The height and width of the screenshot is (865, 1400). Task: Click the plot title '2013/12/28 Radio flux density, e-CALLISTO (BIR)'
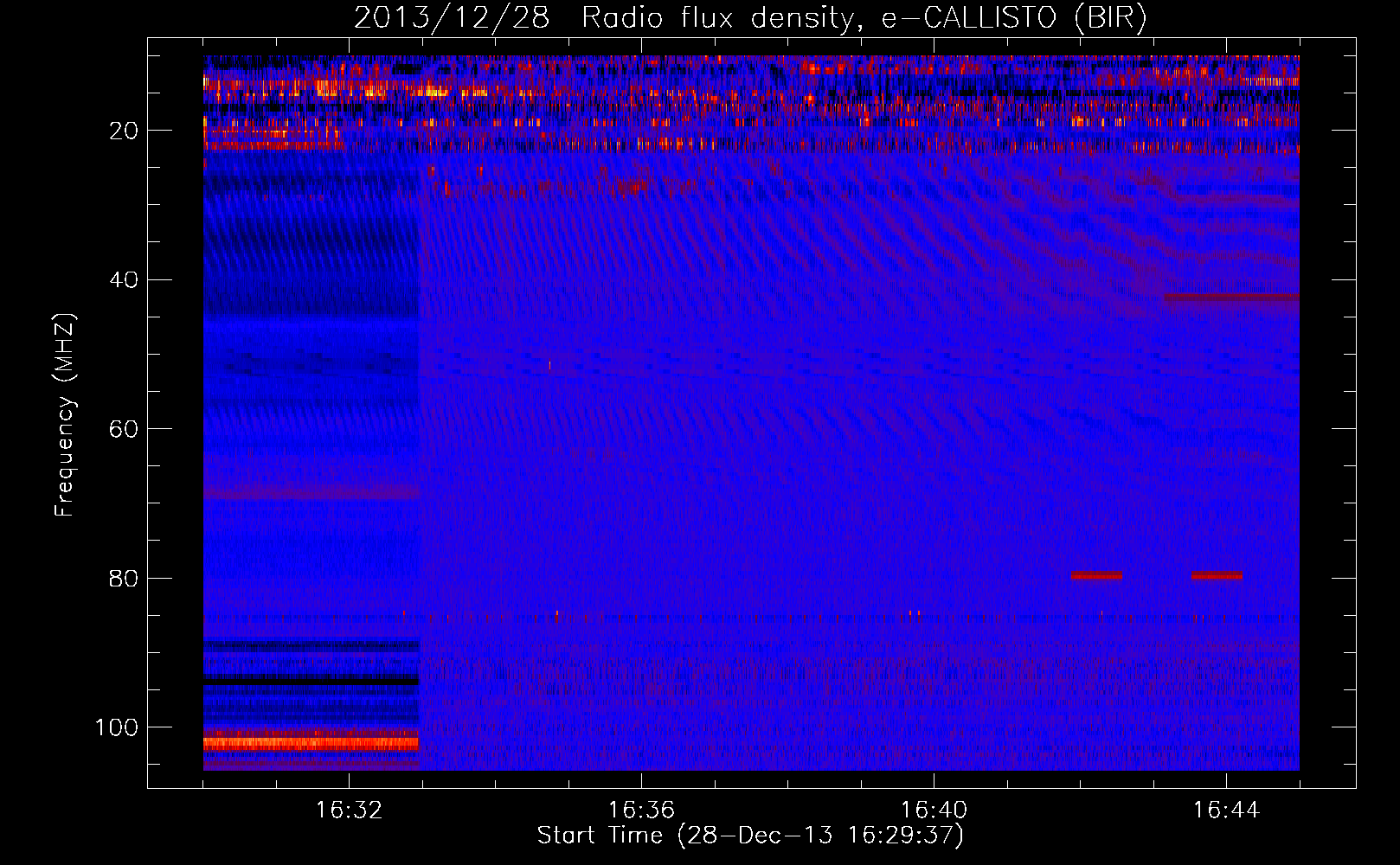tap(750, 17)
